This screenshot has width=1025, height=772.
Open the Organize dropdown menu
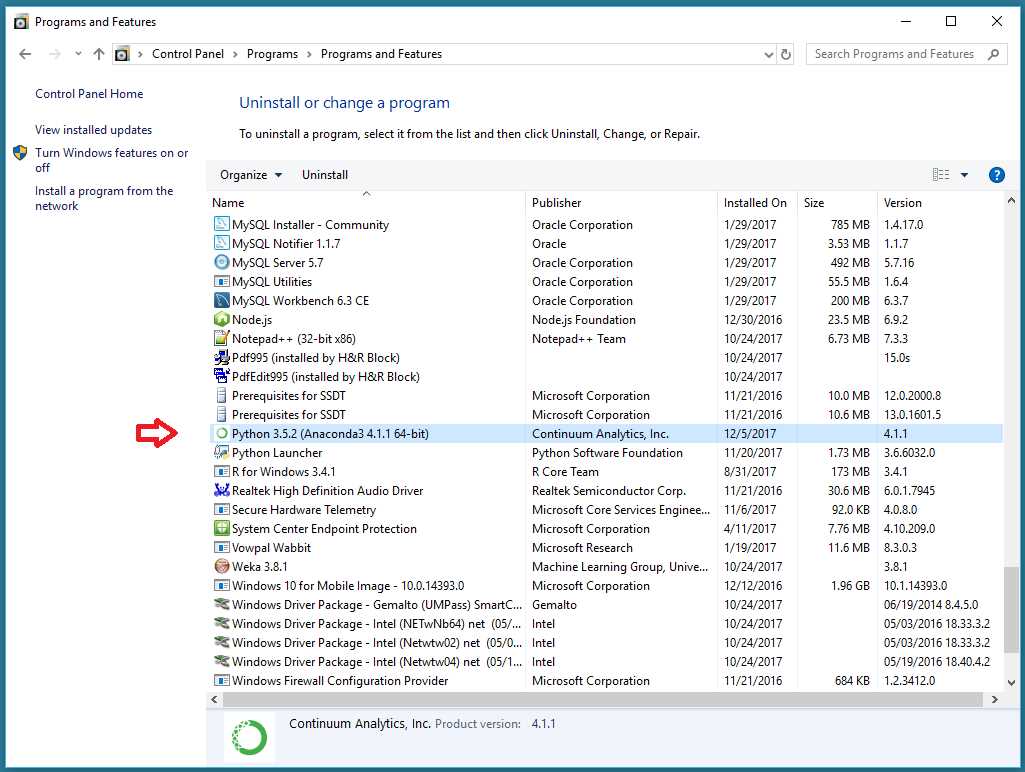pyautogui.click(x=250, y=175)
